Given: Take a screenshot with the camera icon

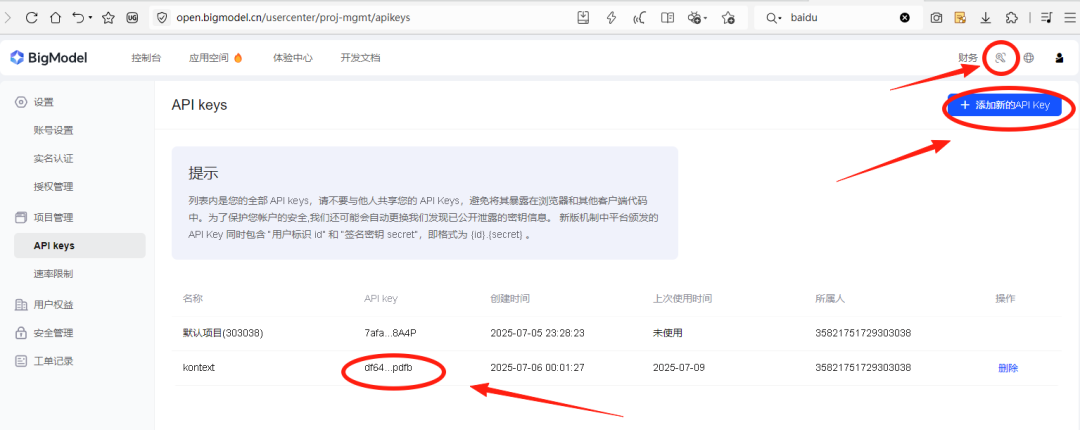Looking at the screenshot, I should 936,18.
